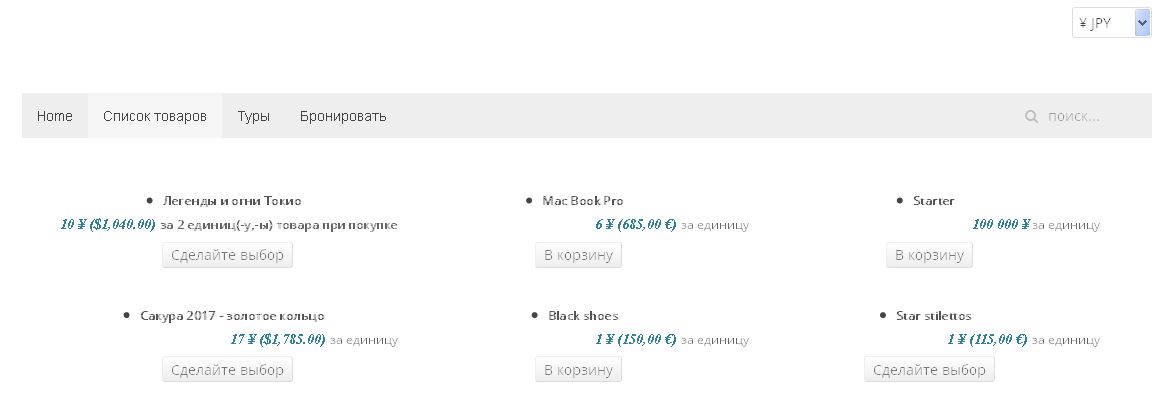Open the Home menu item
The width and height of the screenshot is (1161, 415).
coord(55,116)
